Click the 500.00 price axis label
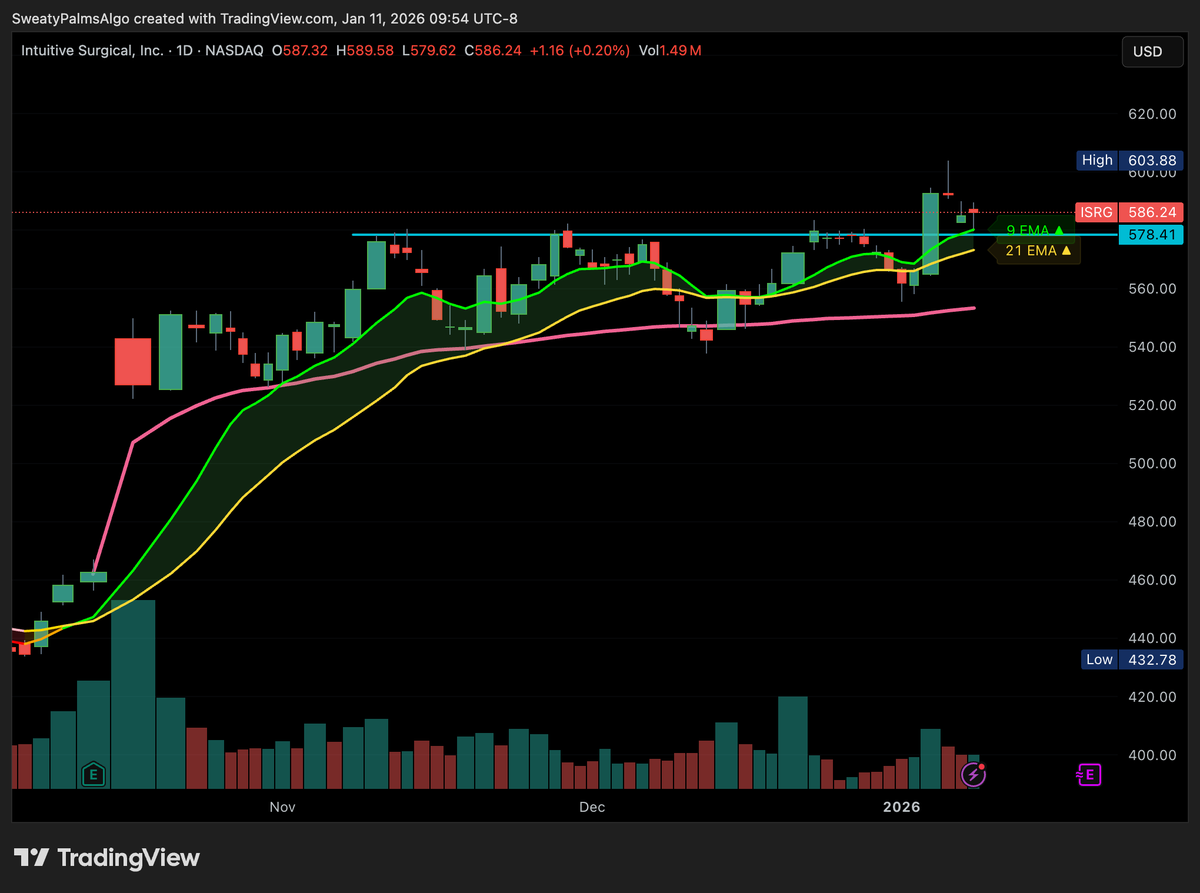 1151,463
